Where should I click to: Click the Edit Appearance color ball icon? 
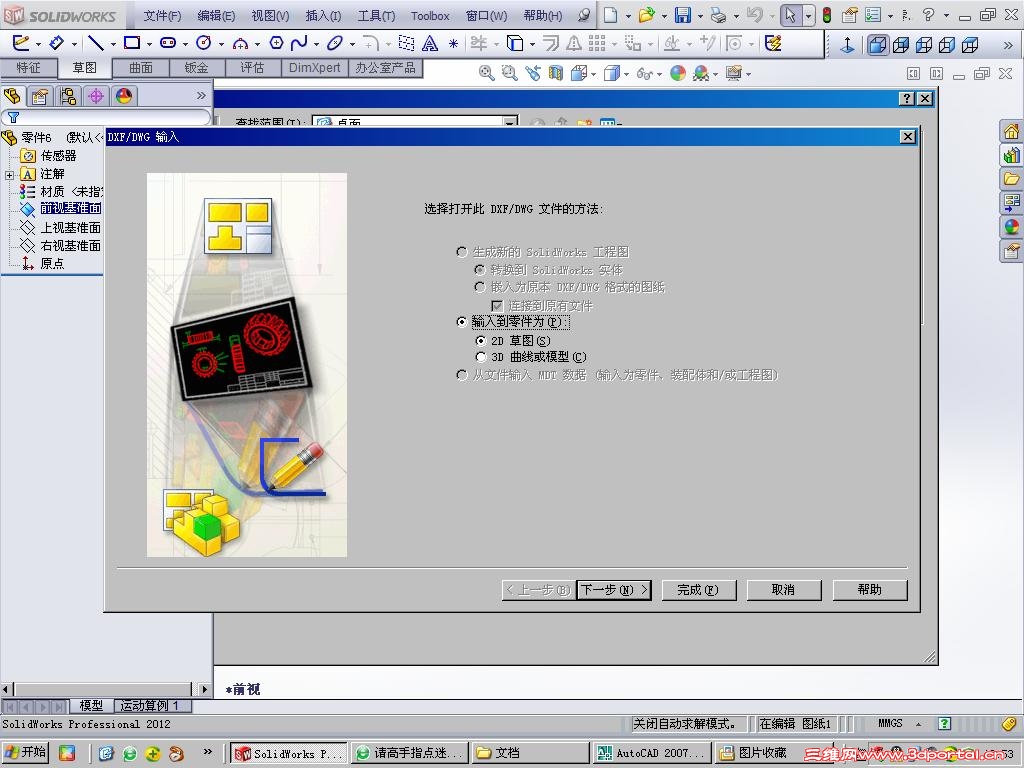click(678, 73)
